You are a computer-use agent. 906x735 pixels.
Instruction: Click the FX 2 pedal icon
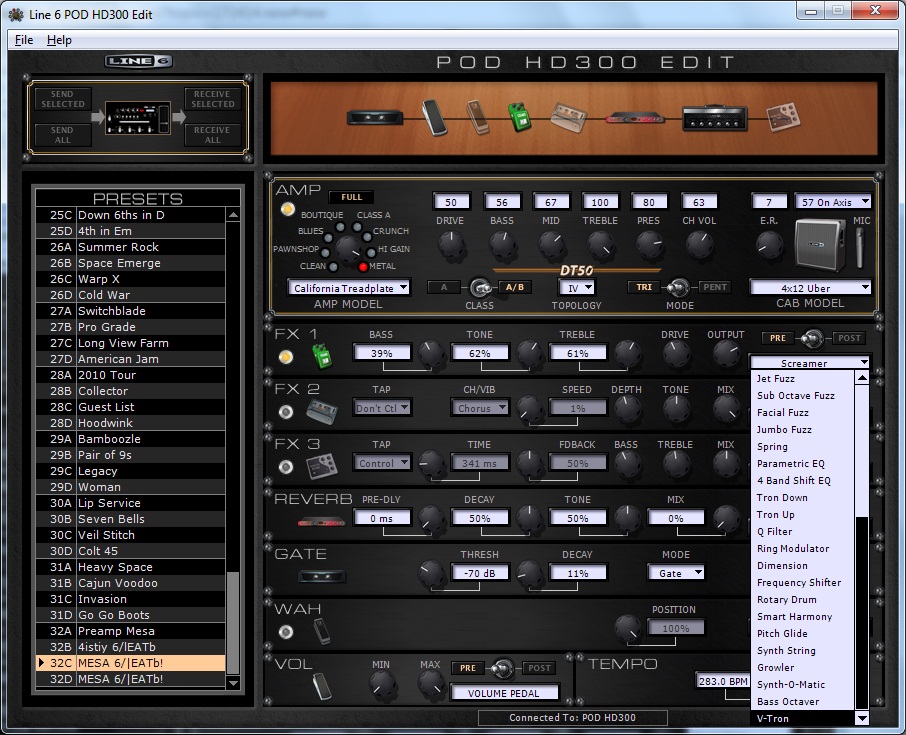[322, 411]
